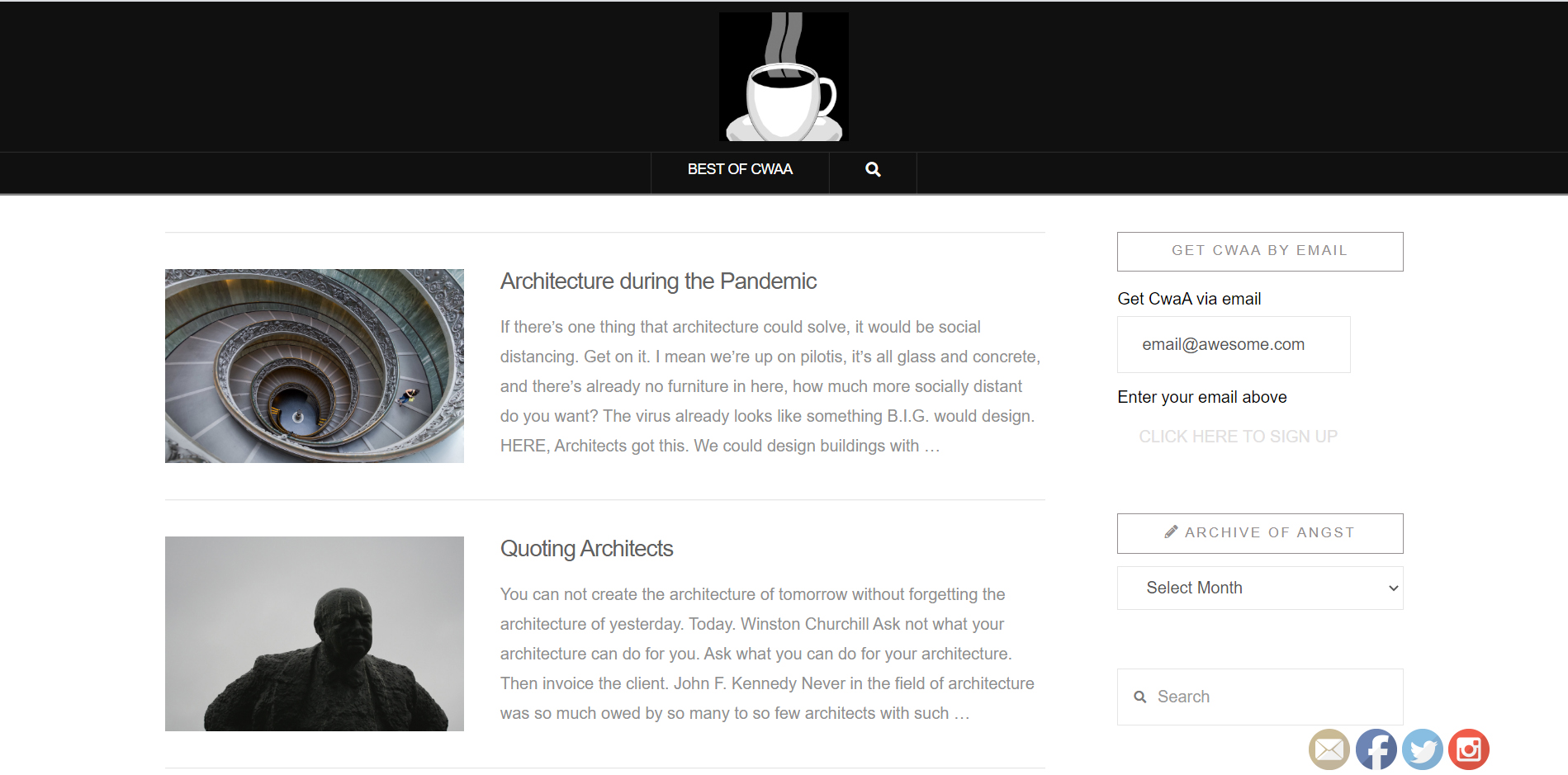Image resolution: width=1568 pixels, height=775 pixels.
Task: Open the Architecture during the Pandemic article
Action: click(x=658, y=281)
